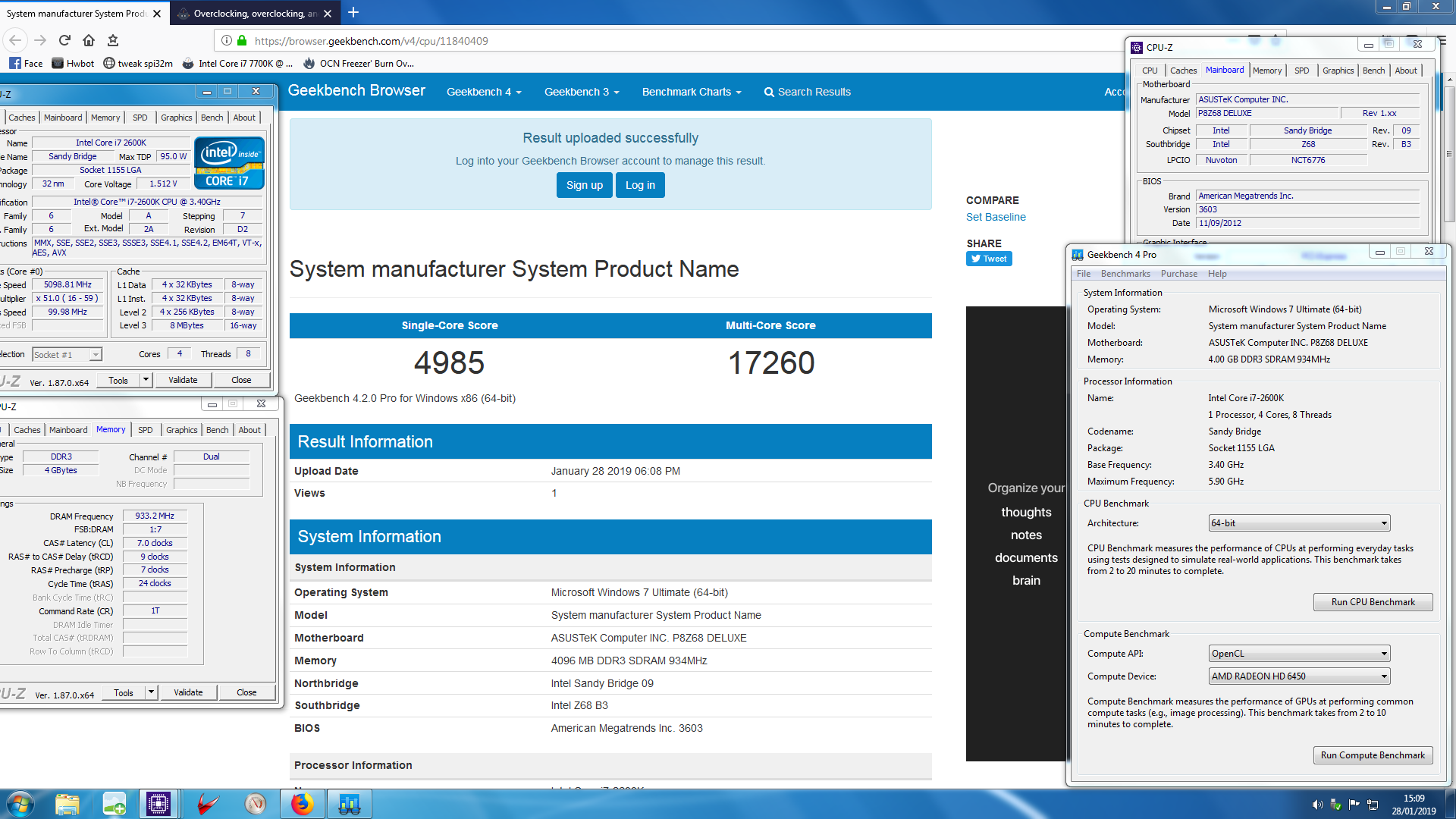Screen dimensions: 1456x819
Task: Open Graphics tab in top-left CPU-Z
Action: coord(177,118)
